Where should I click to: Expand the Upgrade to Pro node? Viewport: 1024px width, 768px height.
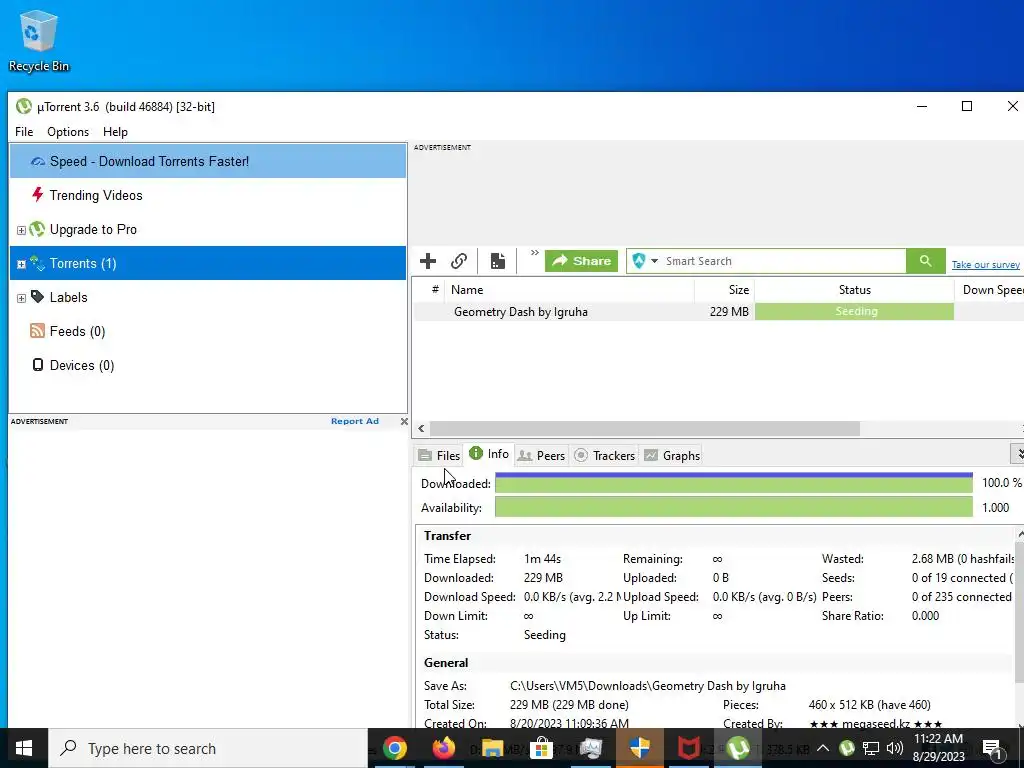[x=21, y=230]
